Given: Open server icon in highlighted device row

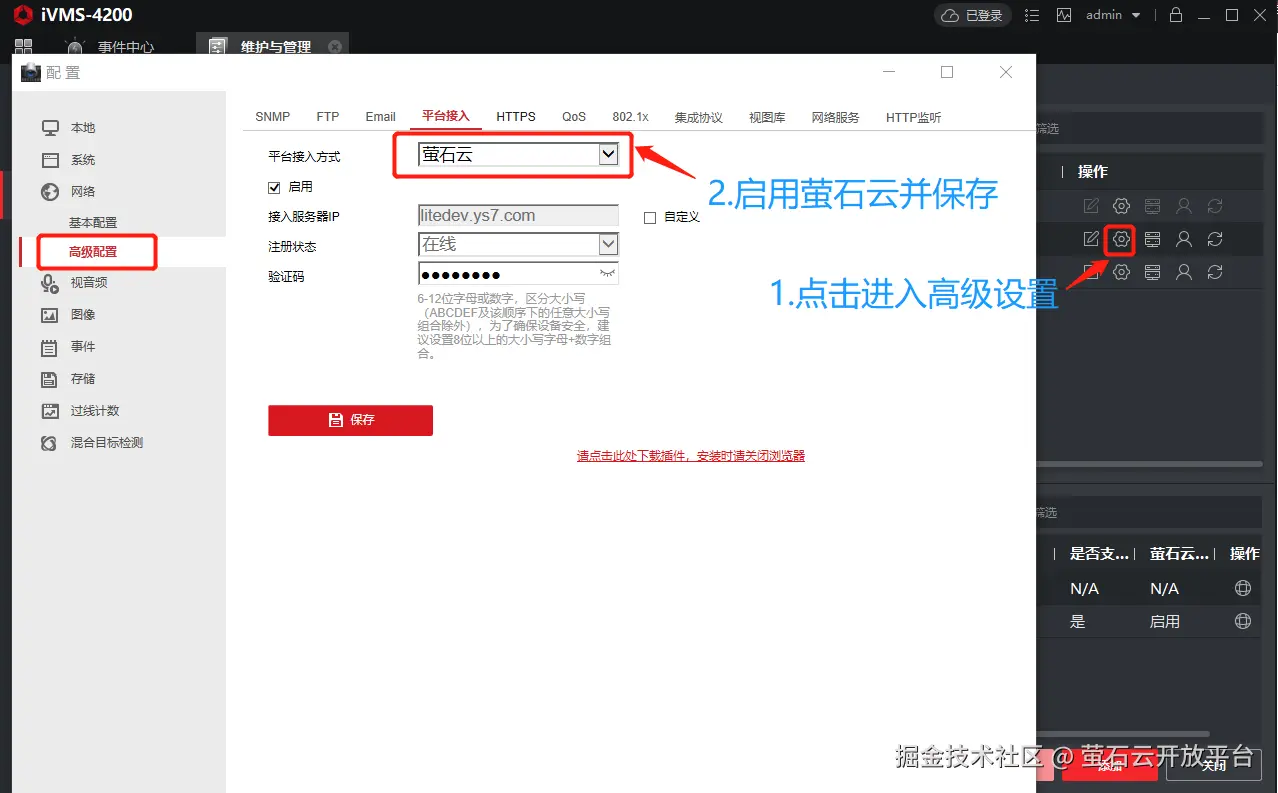Looking at the screenshot, I should coord(1152,239).
